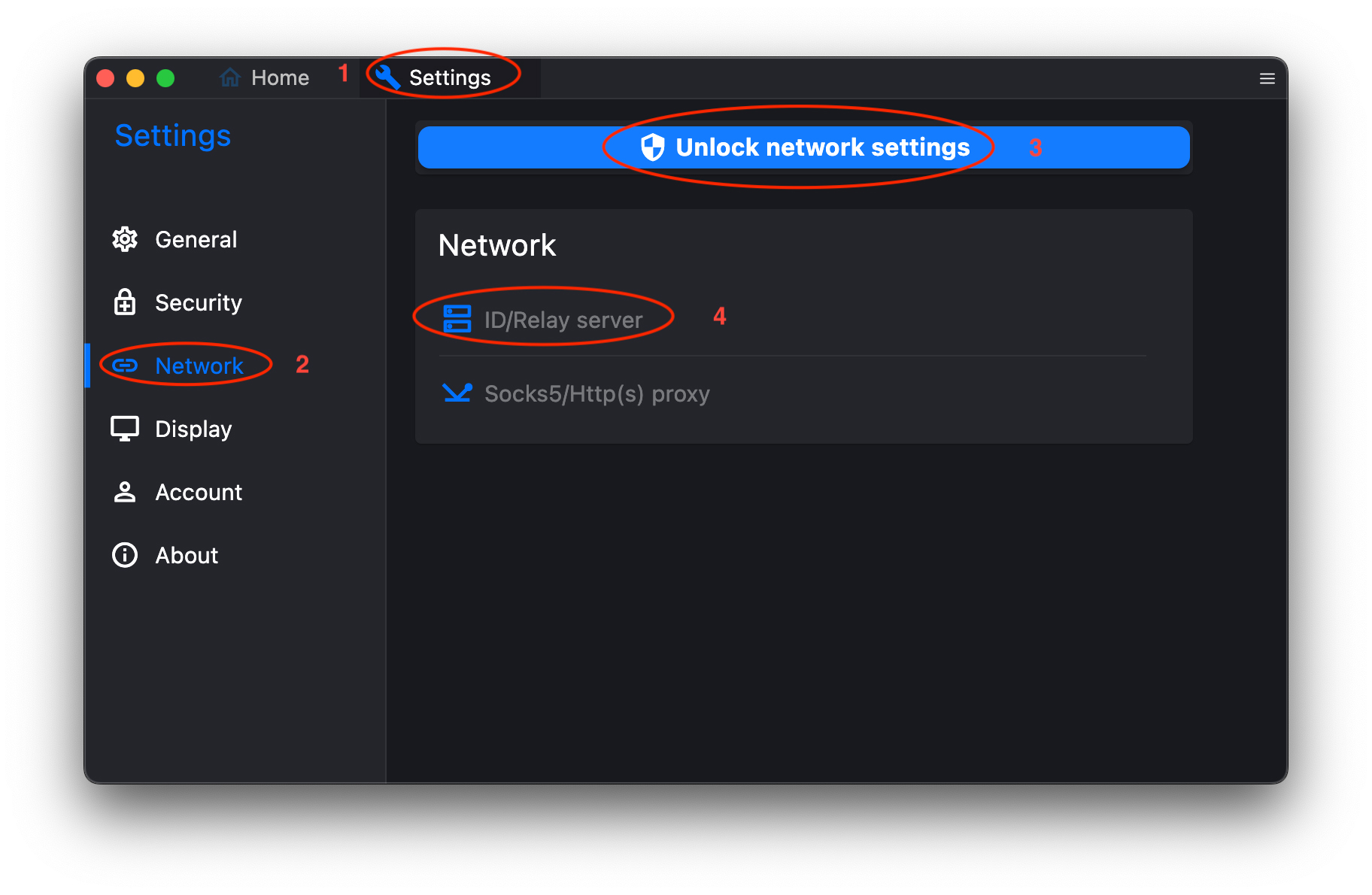1372x895 pixels.
Task: Click the gear icon beside General
Action: (125, 239)
